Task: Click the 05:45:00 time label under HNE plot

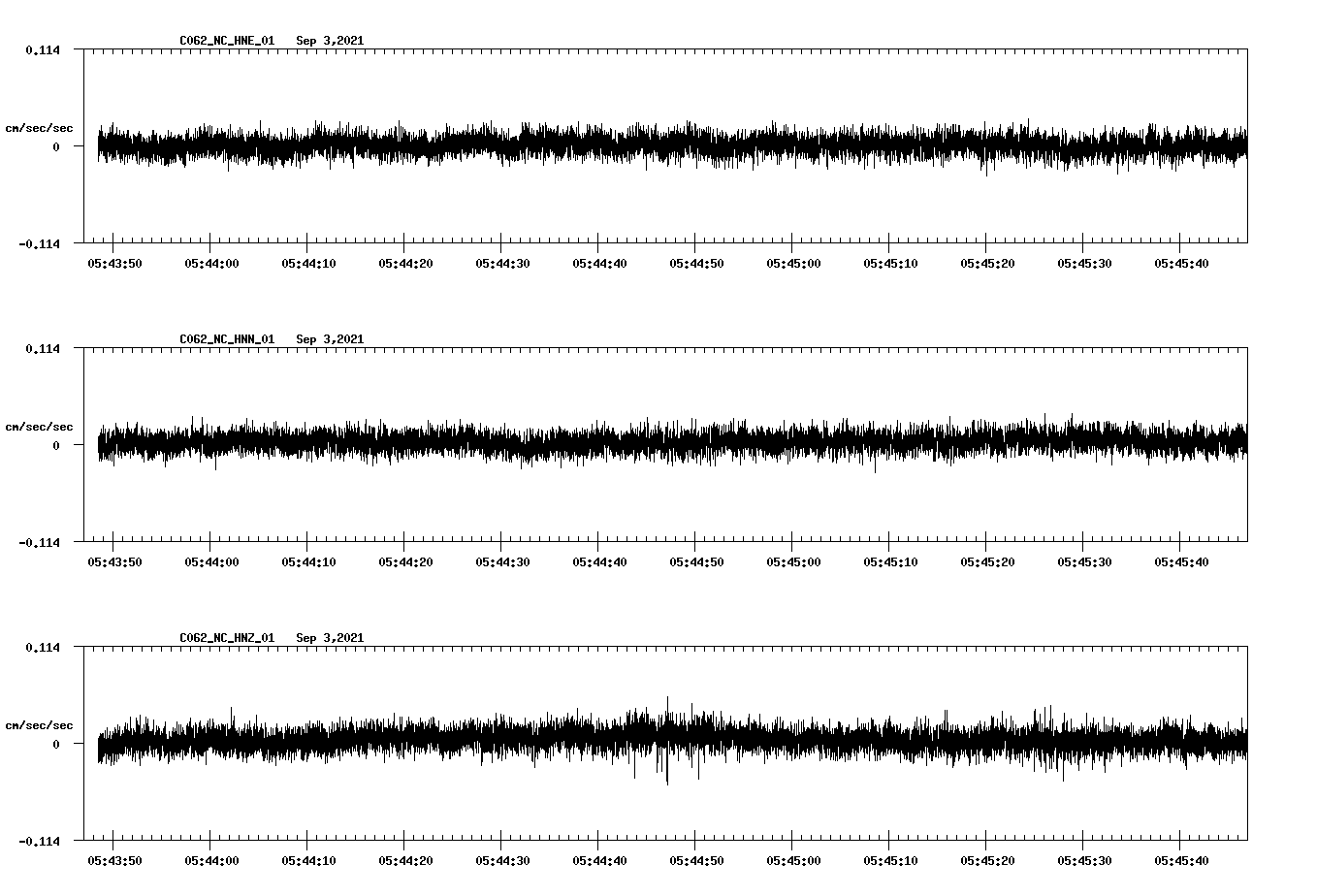Action: point(793,263)
